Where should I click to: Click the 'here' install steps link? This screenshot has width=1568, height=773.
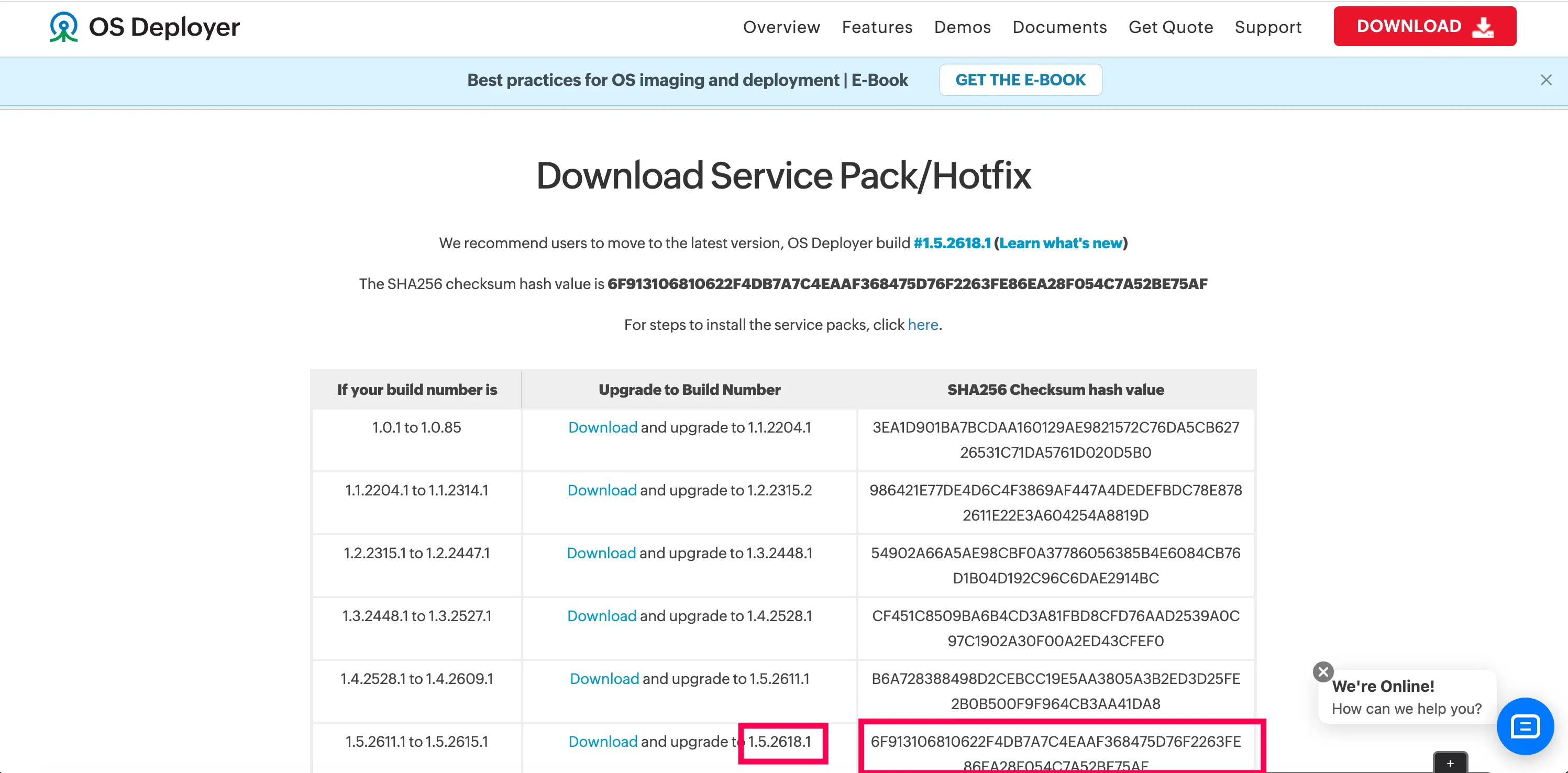click(923, 324)
